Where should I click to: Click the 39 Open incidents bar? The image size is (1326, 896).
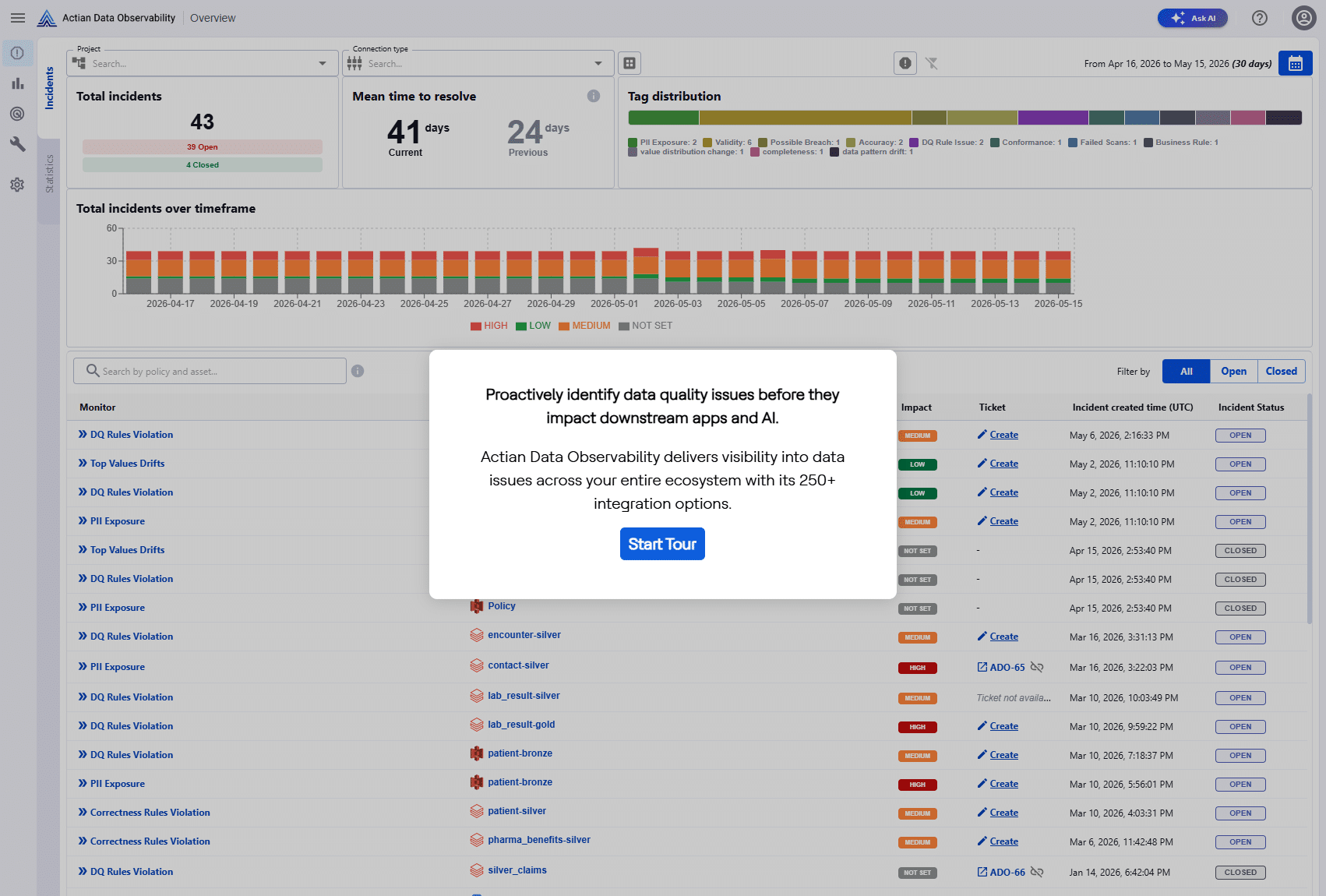pos(203,146)
